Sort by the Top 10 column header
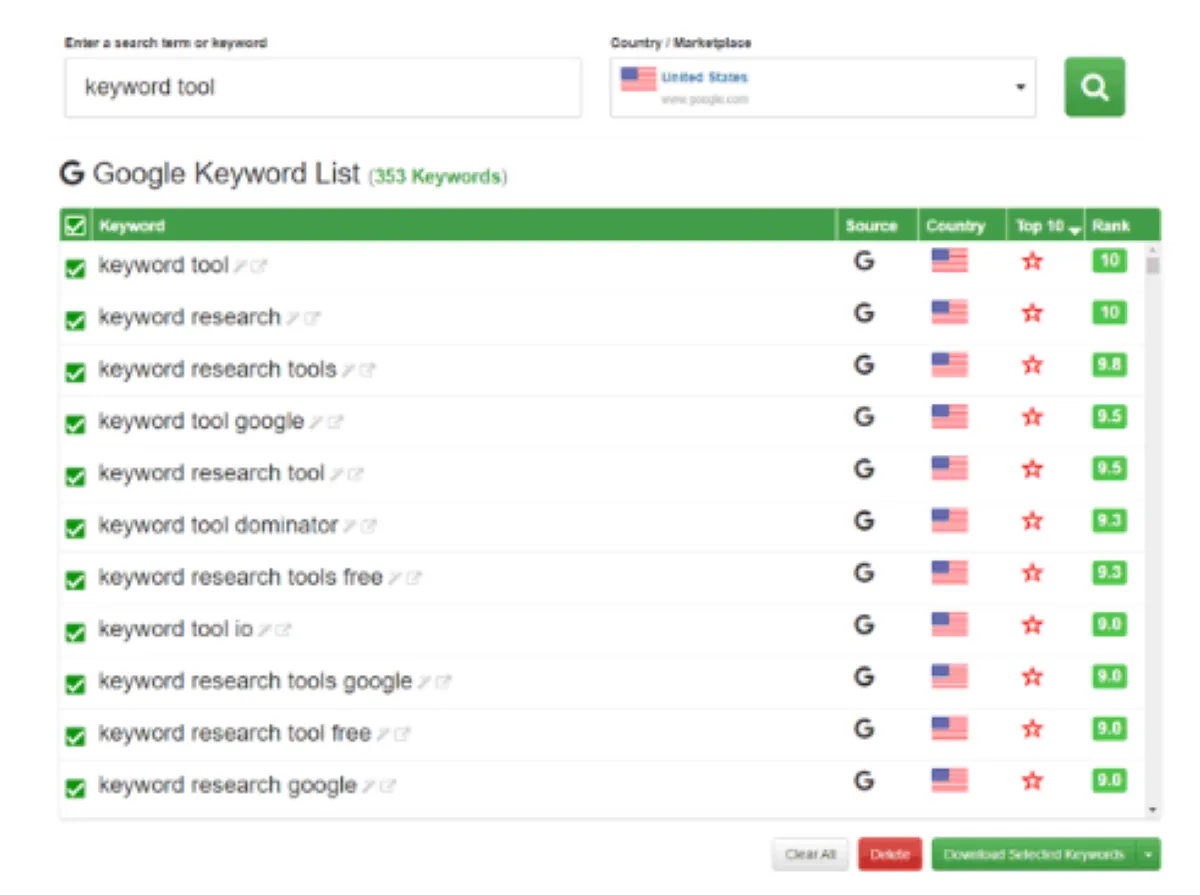The height and width of the screenshot is (895, 1200). tap(1047, 226)
